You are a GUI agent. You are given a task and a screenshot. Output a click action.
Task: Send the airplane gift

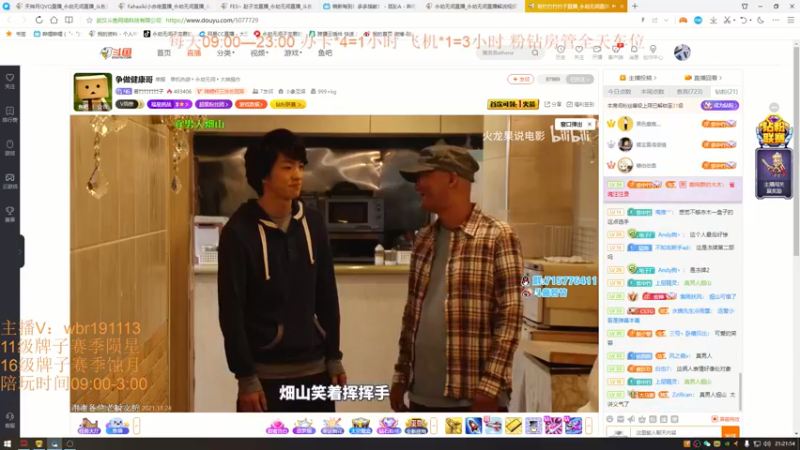click(x=493, y=426)
